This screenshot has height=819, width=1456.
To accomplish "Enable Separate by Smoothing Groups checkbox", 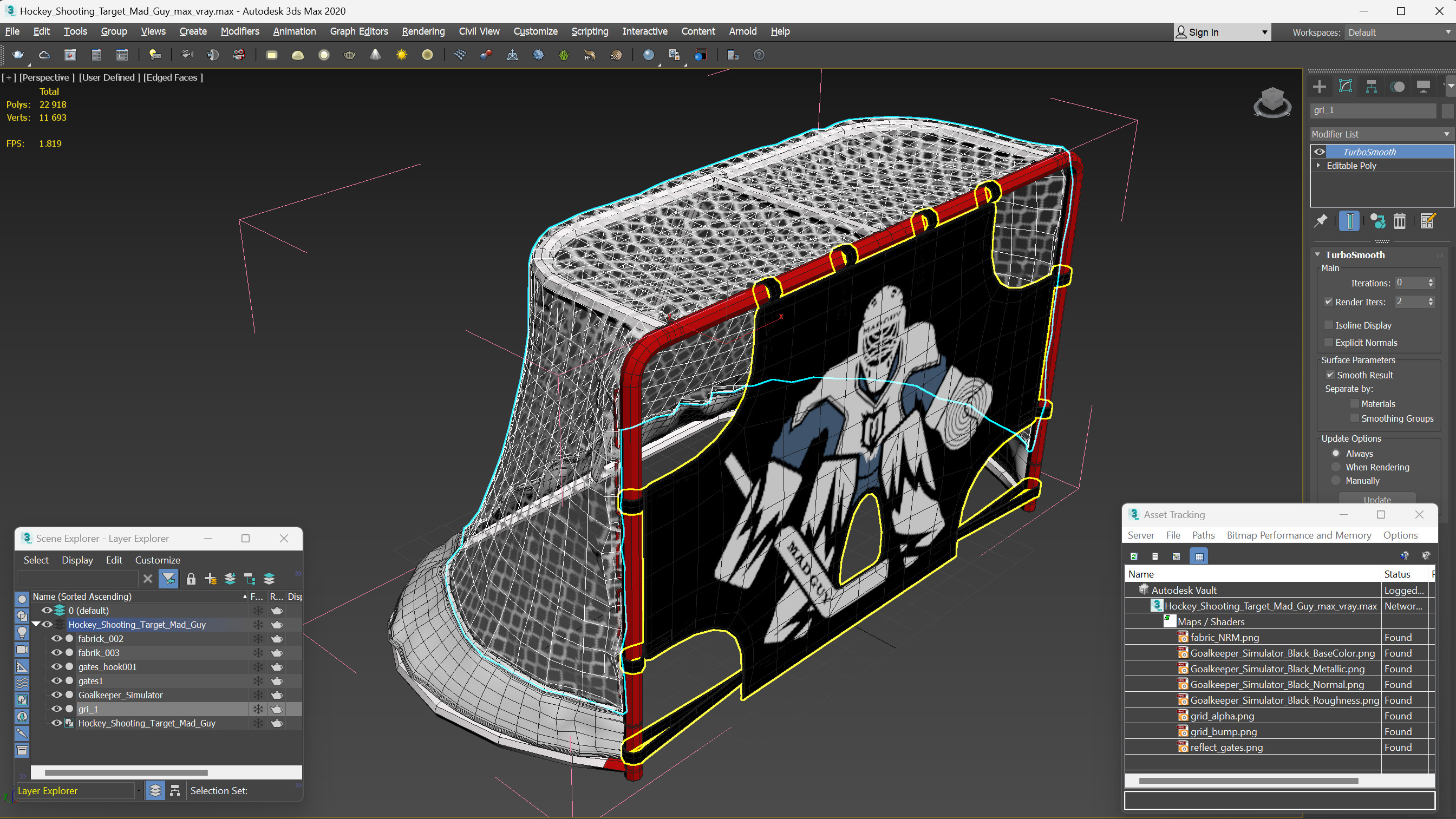I will (1354, 418).
